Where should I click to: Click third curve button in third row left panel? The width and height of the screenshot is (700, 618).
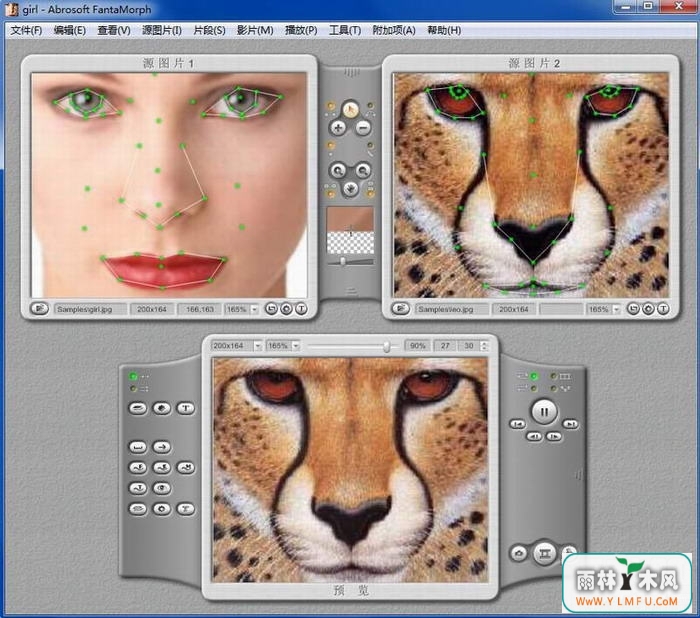[x=186, y=468]
